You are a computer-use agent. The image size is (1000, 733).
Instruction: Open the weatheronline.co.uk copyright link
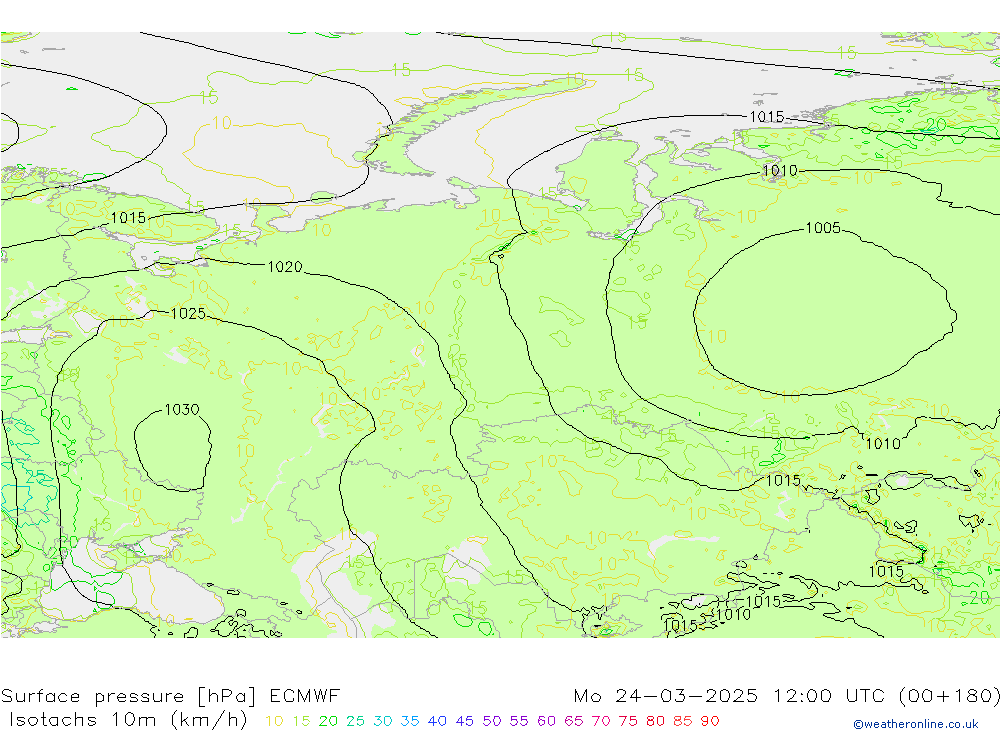(916, 724)
